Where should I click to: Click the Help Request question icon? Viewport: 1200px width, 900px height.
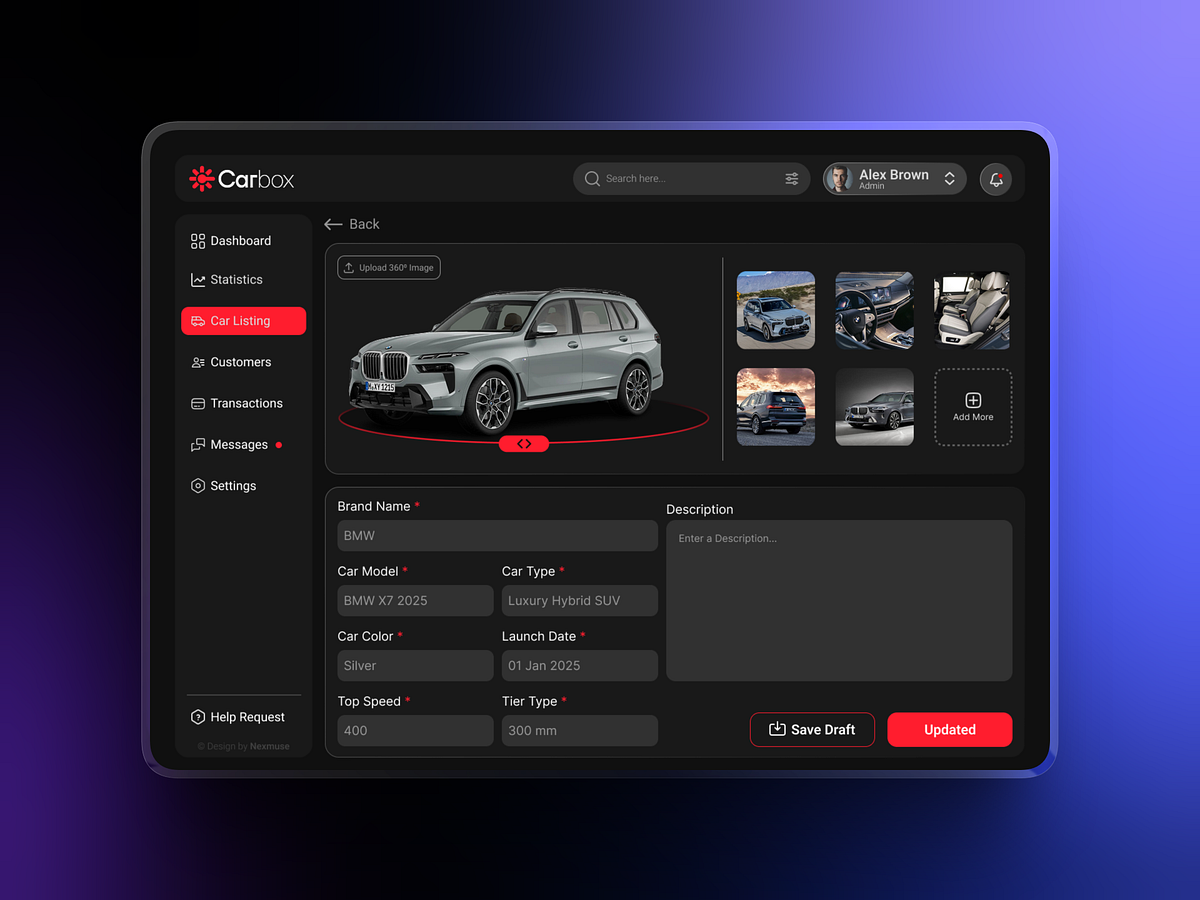click(198, 717)
